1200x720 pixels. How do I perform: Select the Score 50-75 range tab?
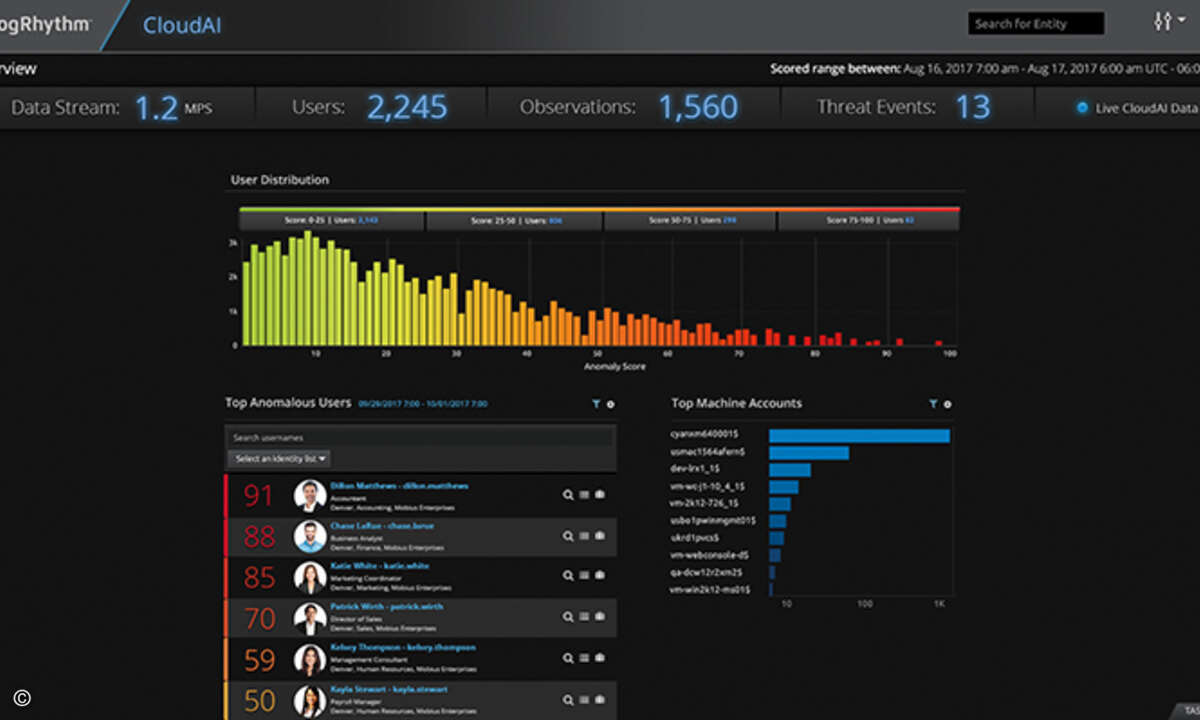tap(691, 220)
